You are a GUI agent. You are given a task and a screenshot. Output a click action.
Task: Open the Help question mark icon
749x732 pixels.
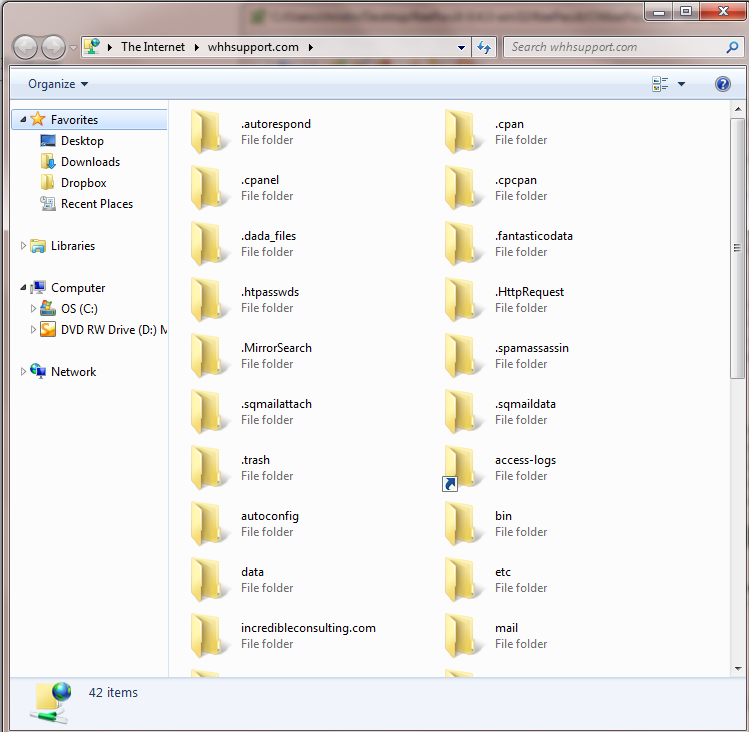(x=723, y=84)
